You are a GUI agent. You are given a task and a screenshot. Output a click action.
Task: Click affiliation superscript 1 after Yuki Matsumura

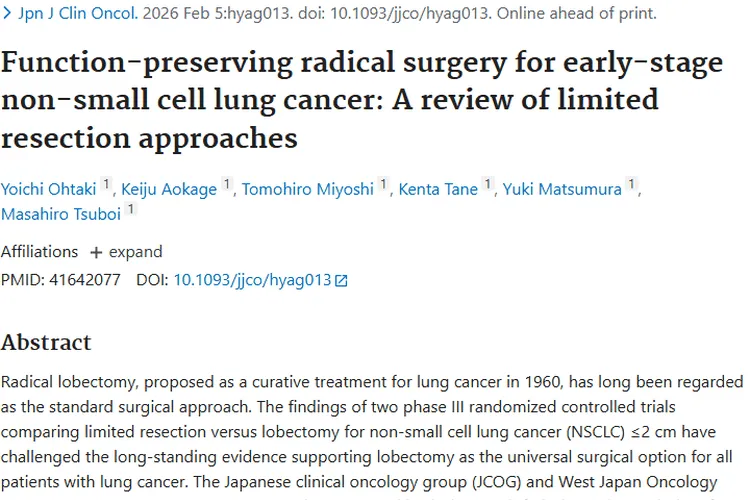point(633,184)
